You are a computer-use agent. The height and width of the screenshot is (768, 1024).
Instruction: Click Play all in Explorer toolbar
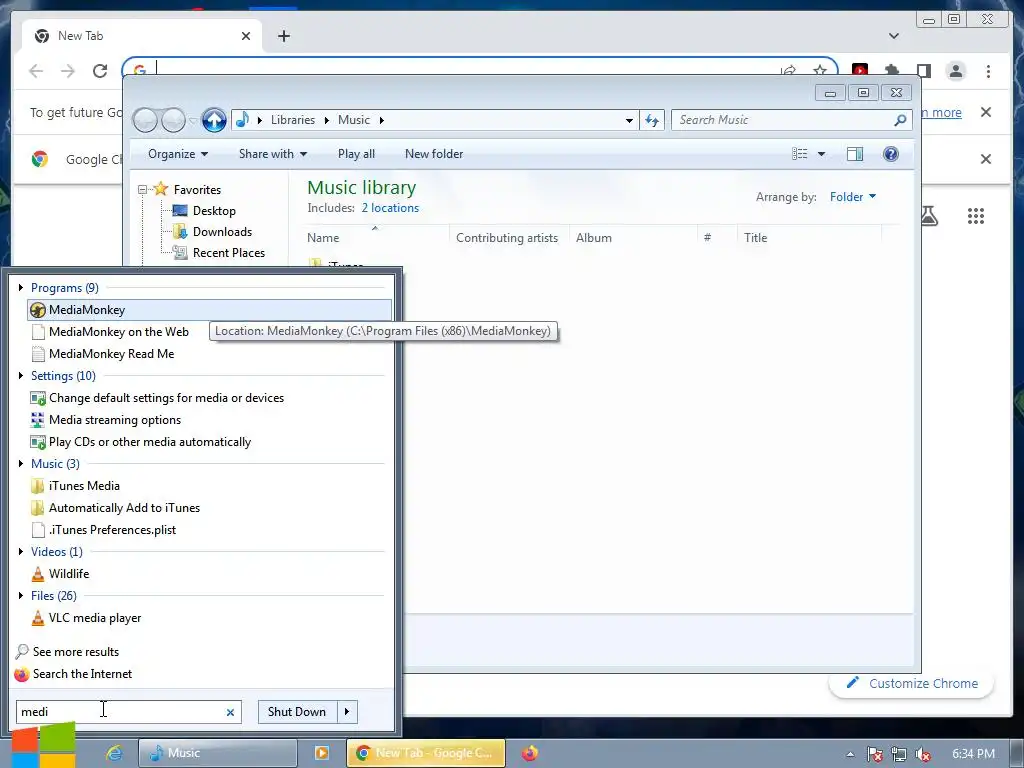[x=356, y=154]
